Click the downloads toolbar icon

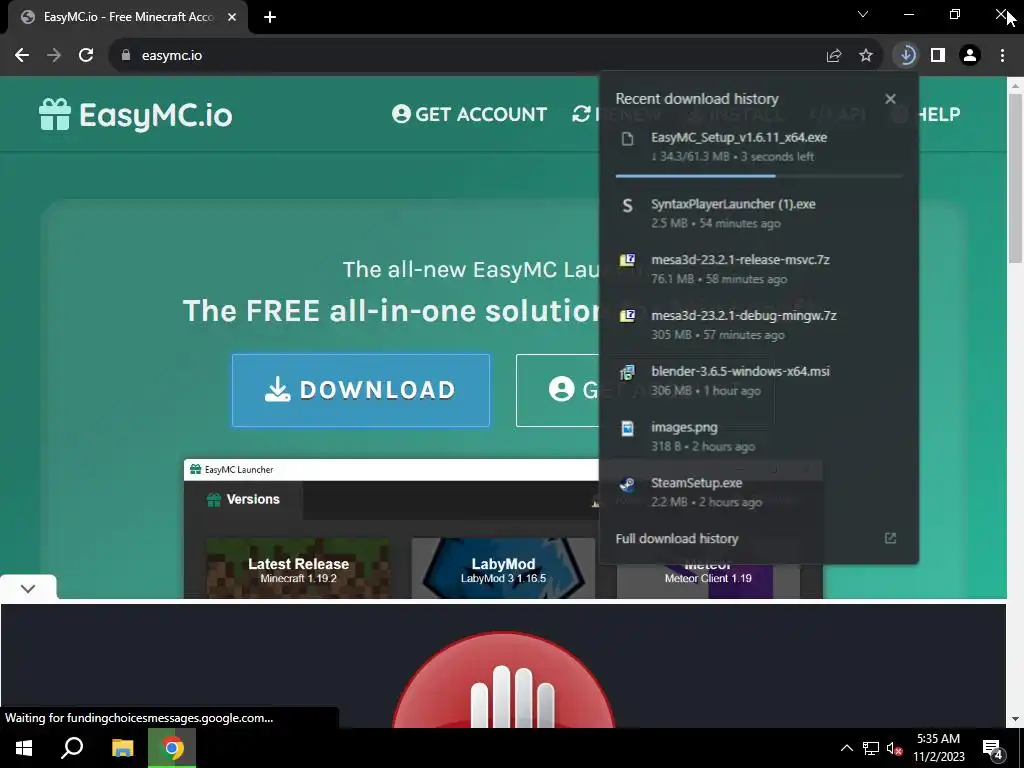point(906,56)
